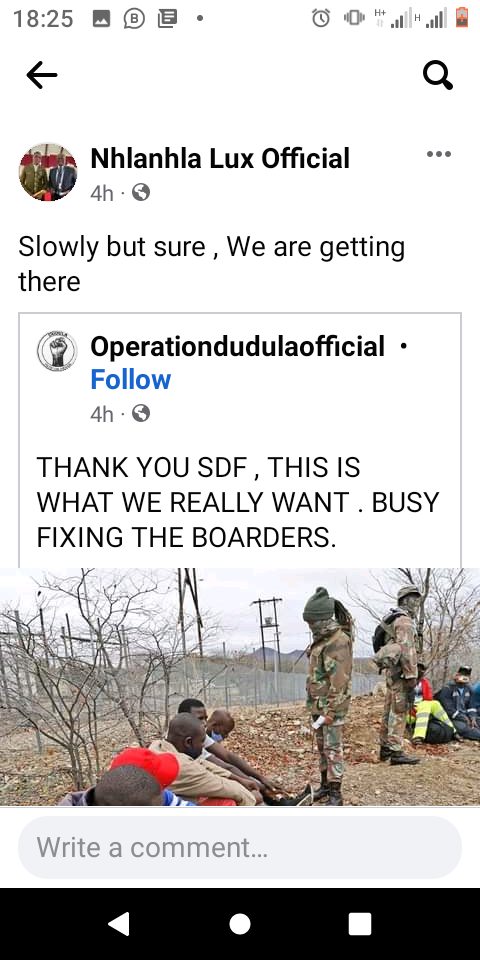This screenshot has width=480, height=960.
Task: Tap the public globe icon under Nhlanhla Lux
Action: [x=141, y=193]
